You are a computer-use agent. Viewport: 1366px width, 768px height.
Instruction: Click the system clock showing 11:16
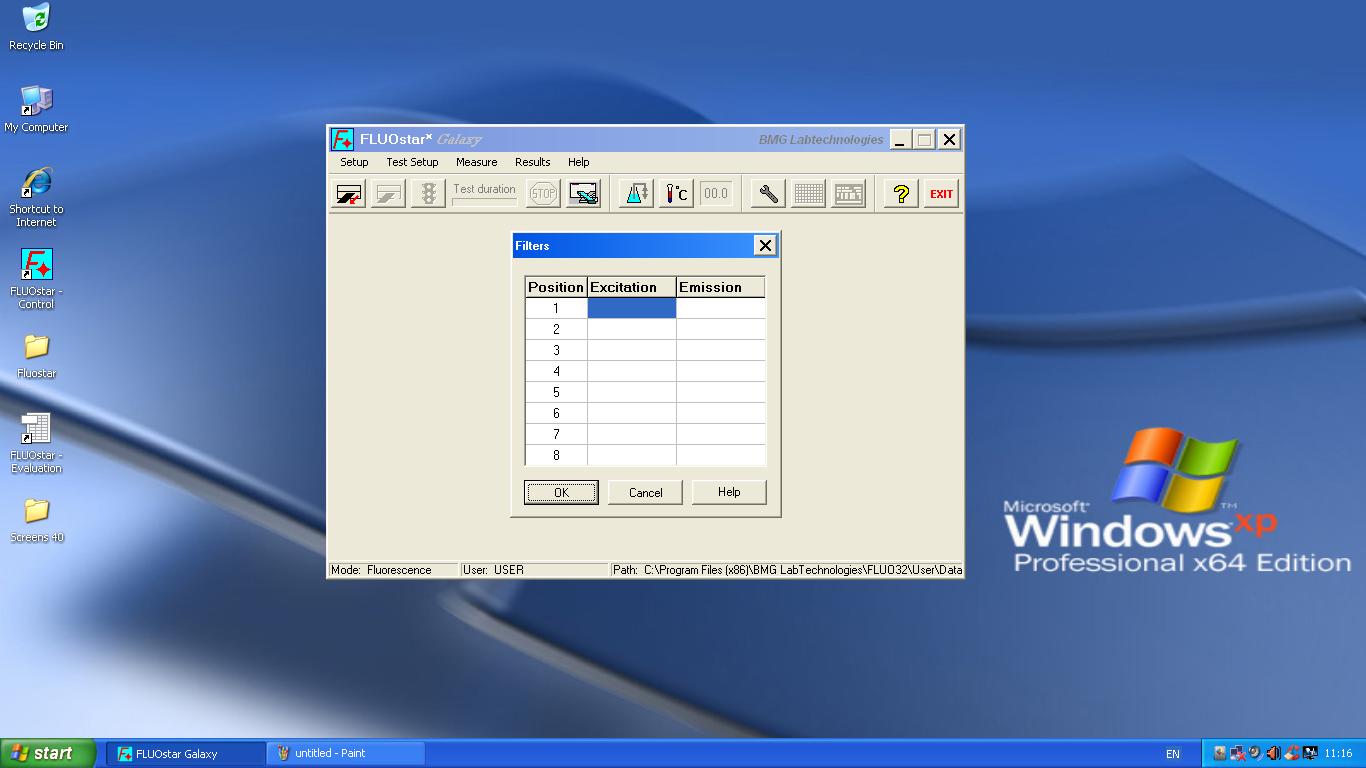point(1338,754)
